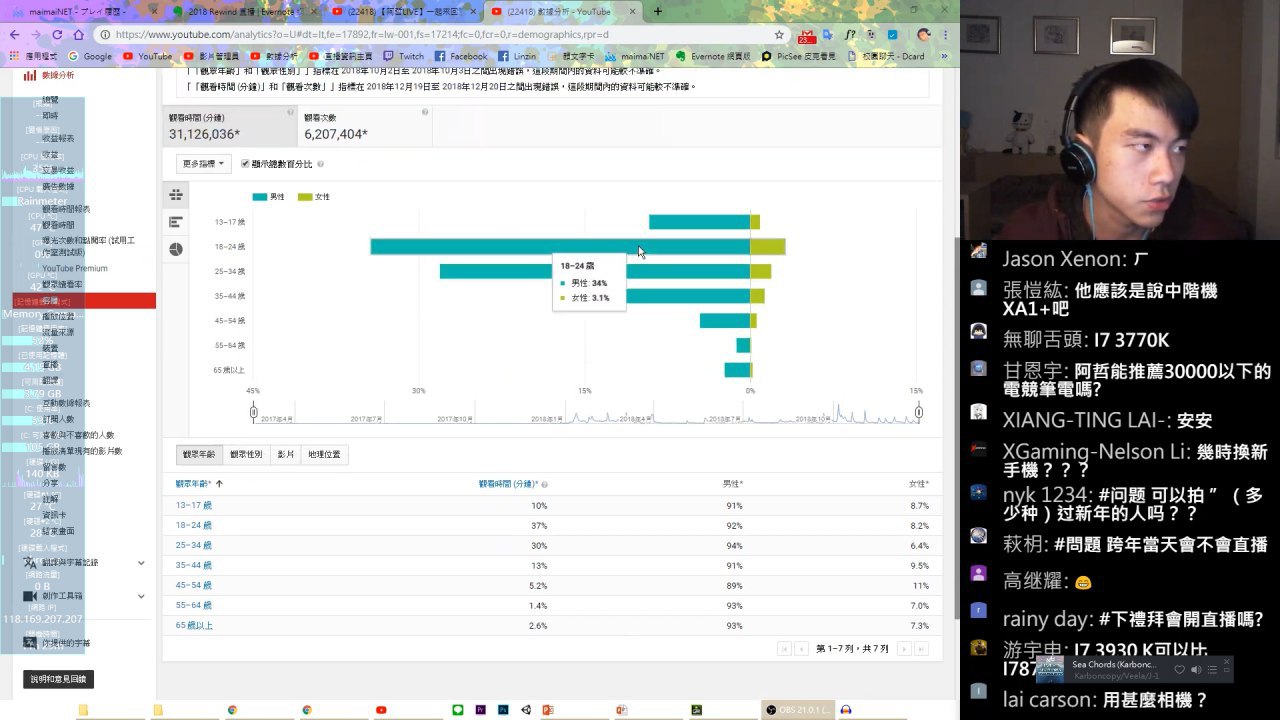
Task: Open the 13–17 歲 age group row link
Action: (x=194, y=506)
